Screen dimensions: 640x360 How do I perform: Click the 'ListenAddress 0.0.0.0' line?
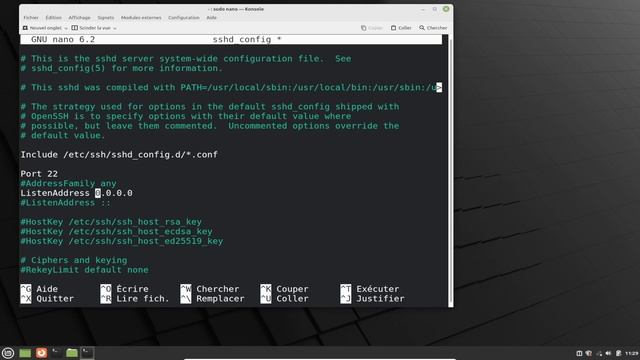[x=76, y=193]
